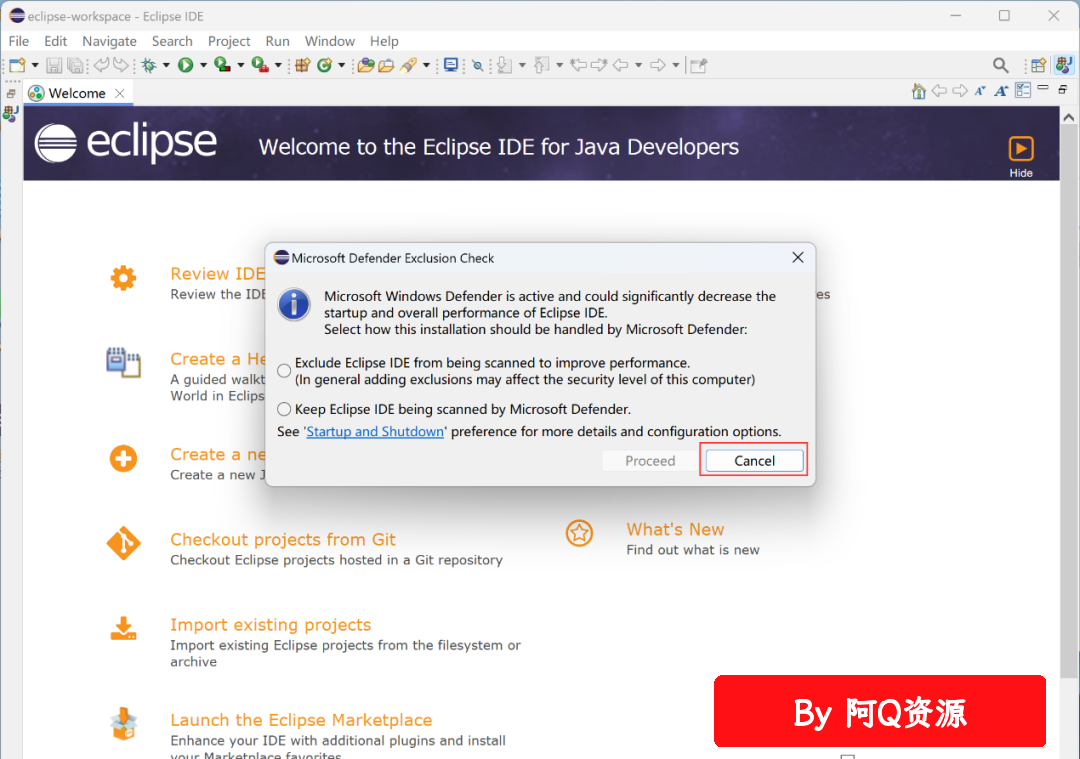Screen dimensions: 1080x759
Task: Click the Restore Welcome view icon
Action: tap(1063, 90)
